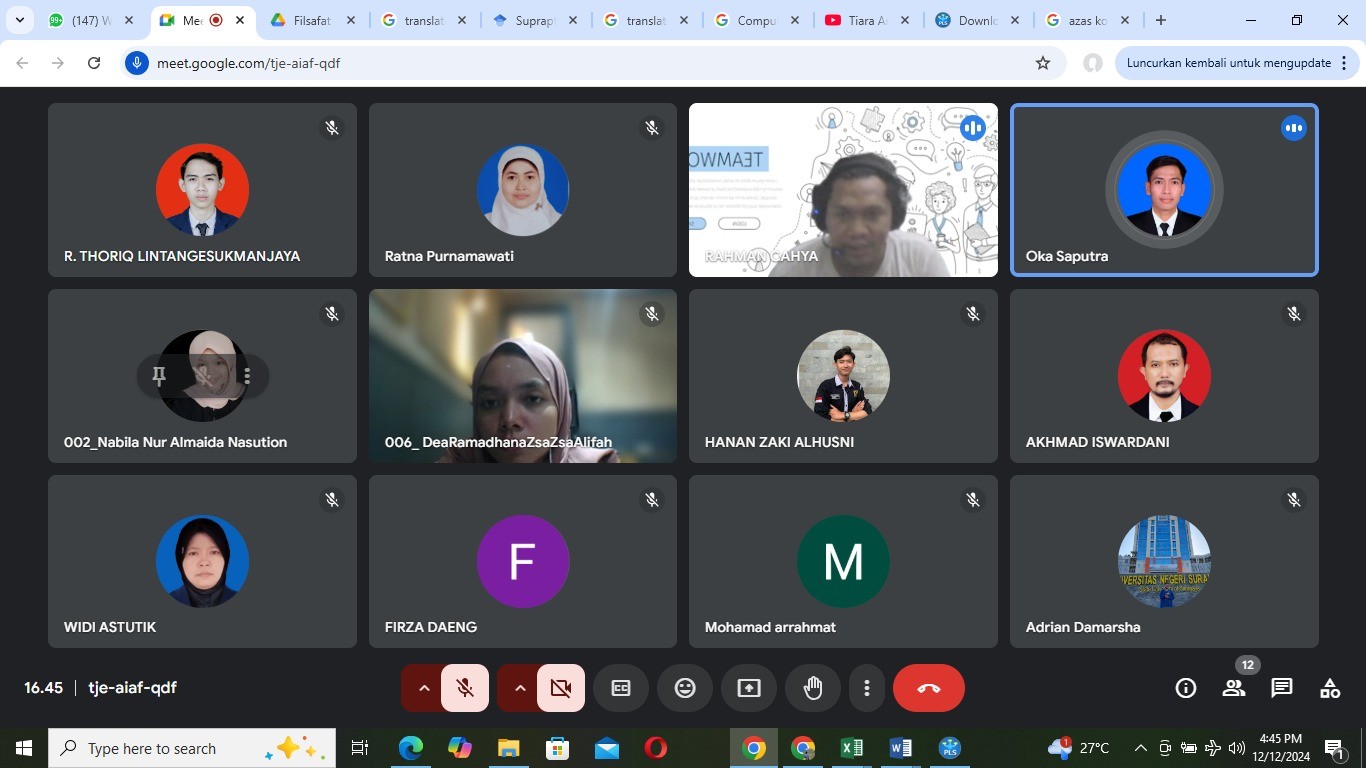Toggle the muted microphone button
Screen dimensions: 1366x768
tap(465, 688)
